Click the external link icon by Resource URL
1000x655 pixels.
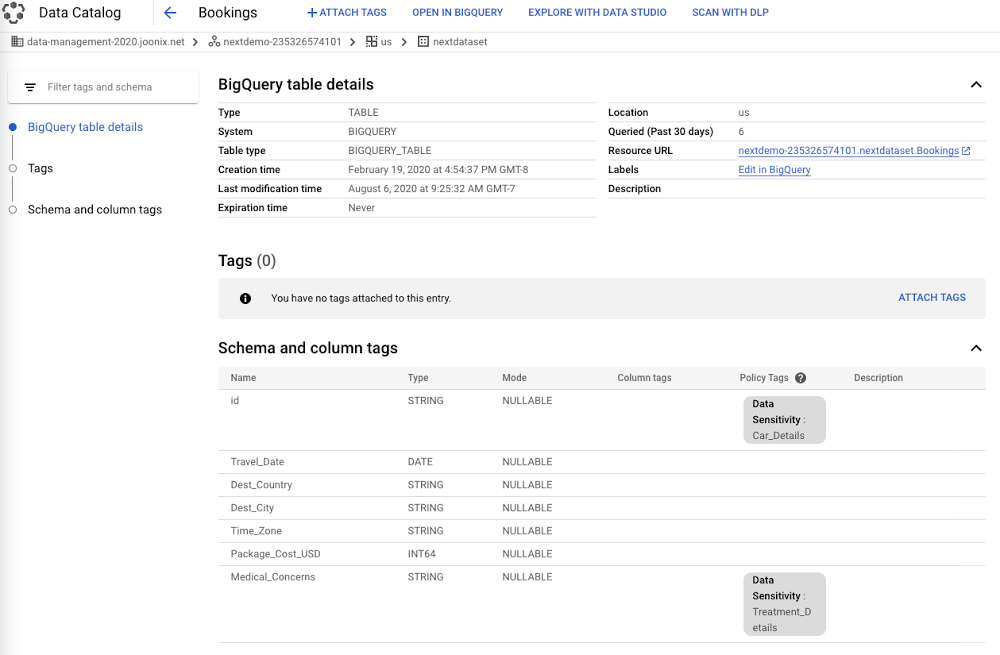coord(966,151)
